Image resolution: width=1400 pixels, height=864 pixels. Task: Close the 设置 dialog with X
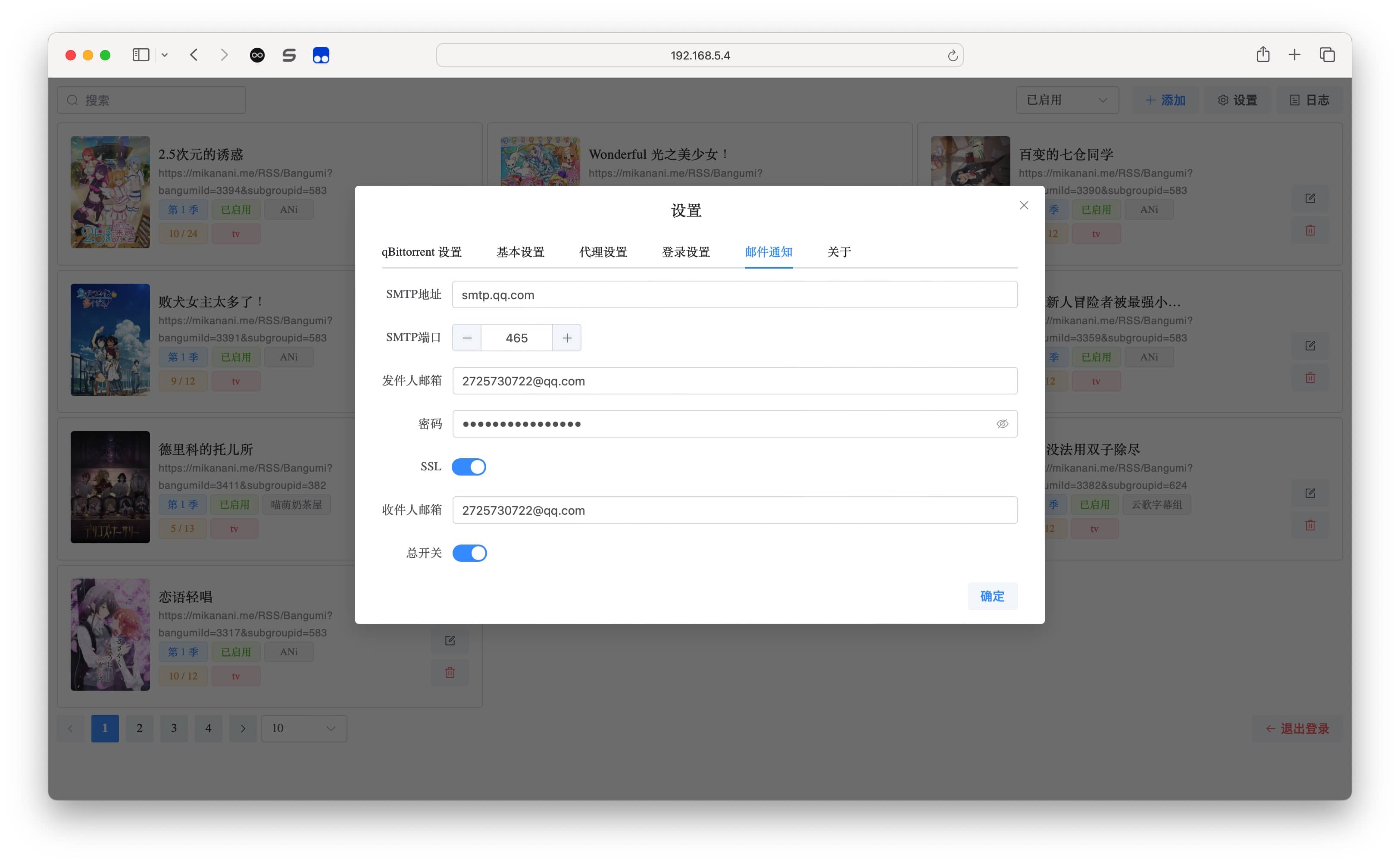(x=1024, y=205)
